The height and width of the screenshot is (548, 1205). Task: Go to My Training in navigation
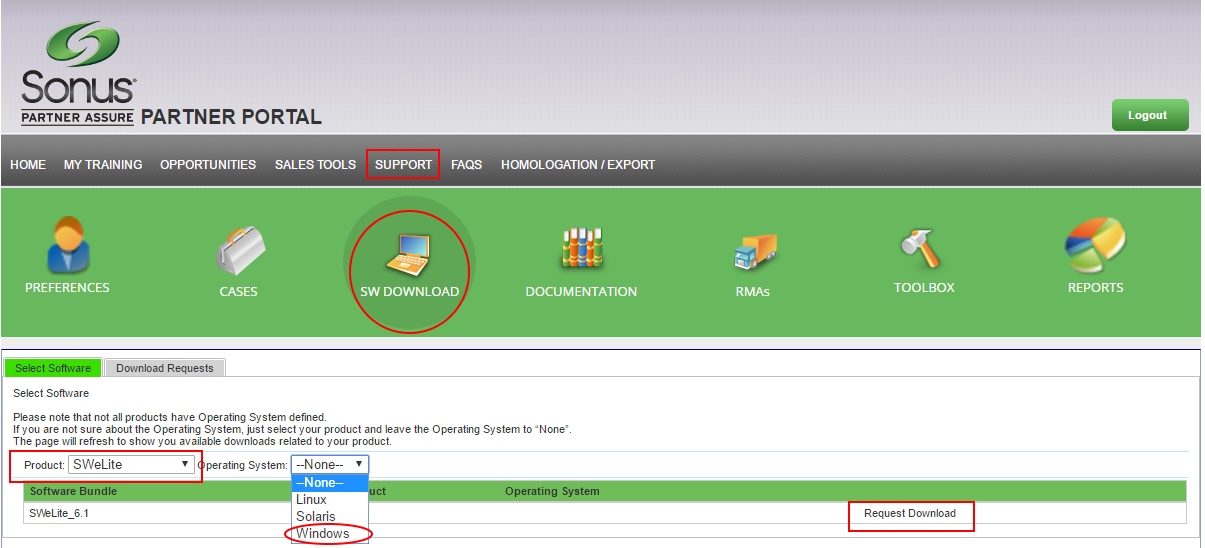(x=103, y=165)
